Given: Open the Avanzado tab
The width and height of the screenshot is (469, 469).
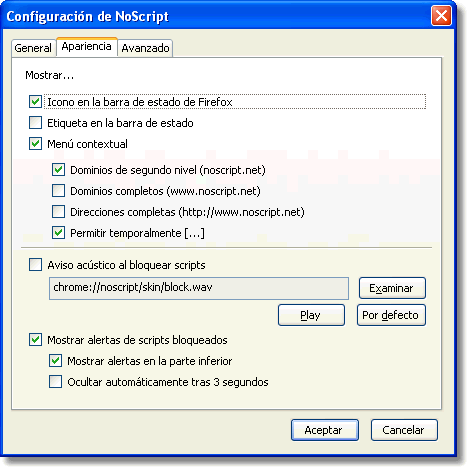Looking at the screenshot, I should (x=145, y=48).
